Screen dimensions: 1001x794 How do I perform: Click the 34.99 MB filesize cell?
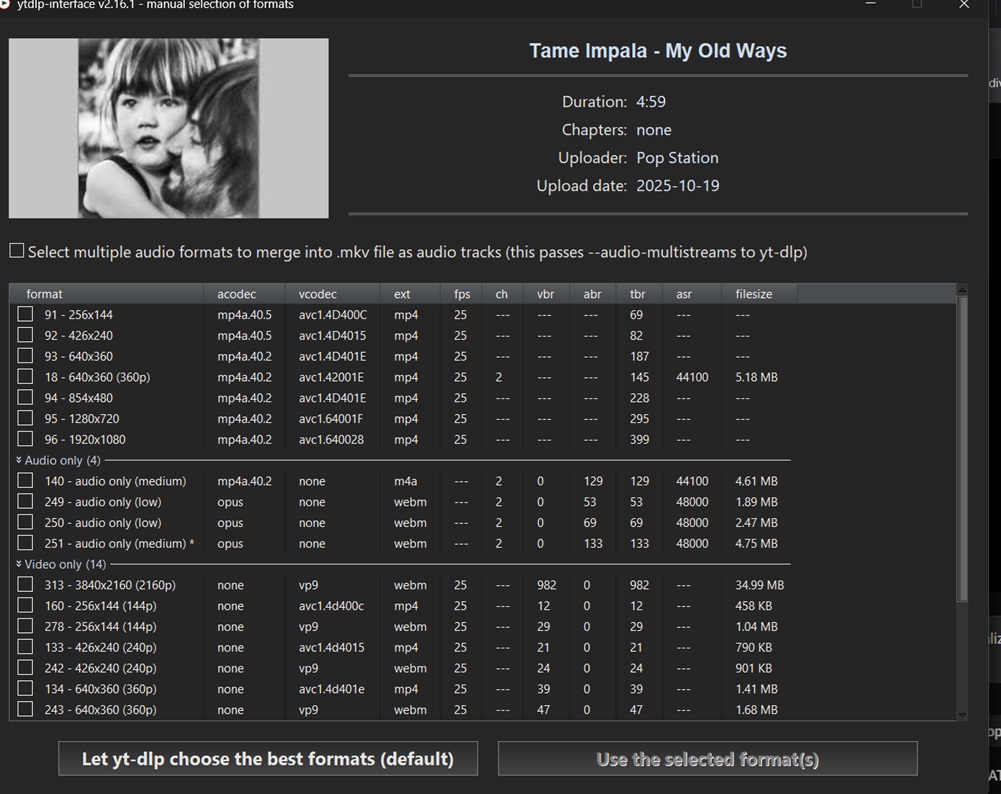pos(759,585)
